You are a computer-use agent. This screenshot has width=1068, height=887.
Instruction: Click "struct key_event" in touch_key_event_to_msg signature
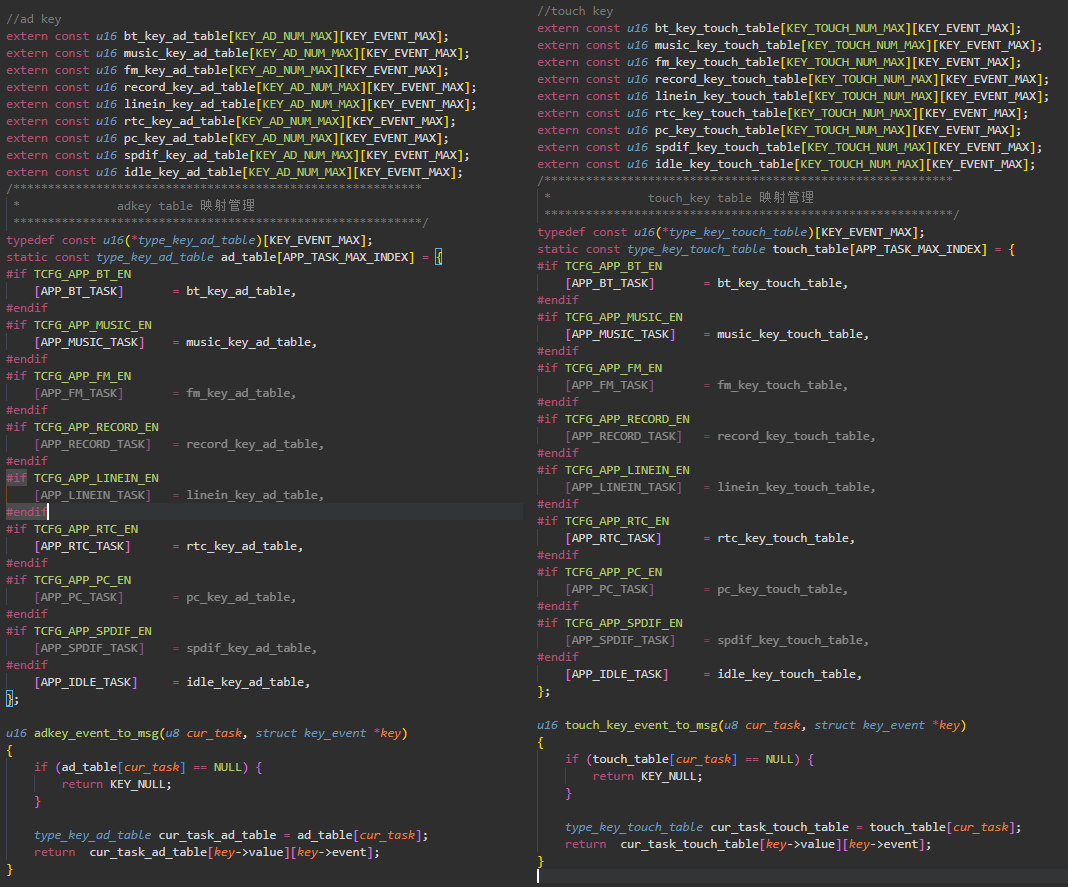(x=870, y=725)
